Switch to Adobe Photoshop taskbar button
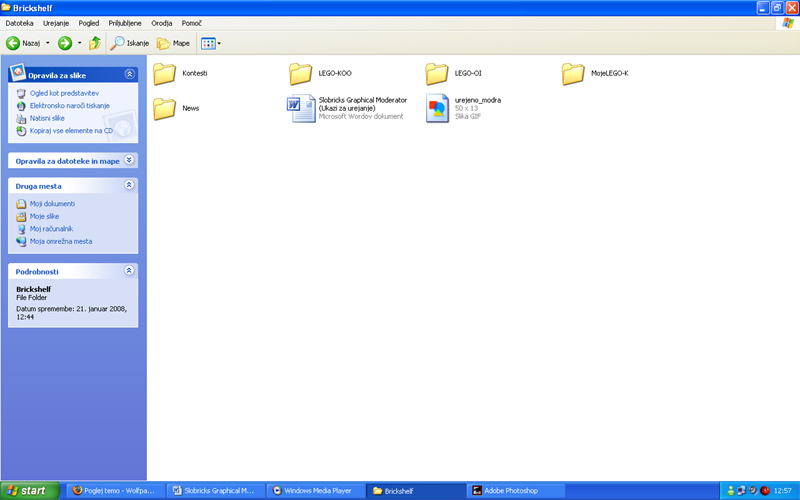Image resolution: width=800 pixels, height=500 pixels. [x=515, y=491]
